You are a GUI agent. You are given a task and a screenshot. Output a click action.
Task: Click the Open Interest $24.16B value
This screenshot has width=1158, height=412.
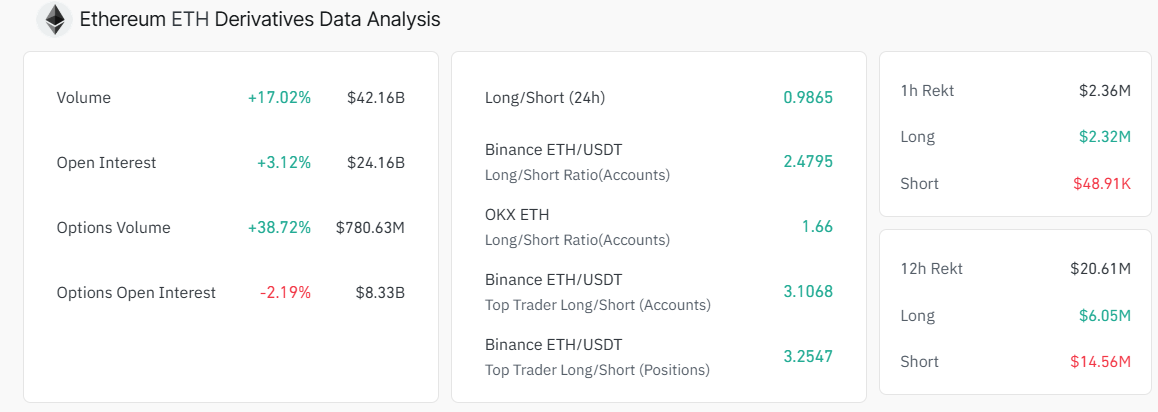[x=376, y=162]
